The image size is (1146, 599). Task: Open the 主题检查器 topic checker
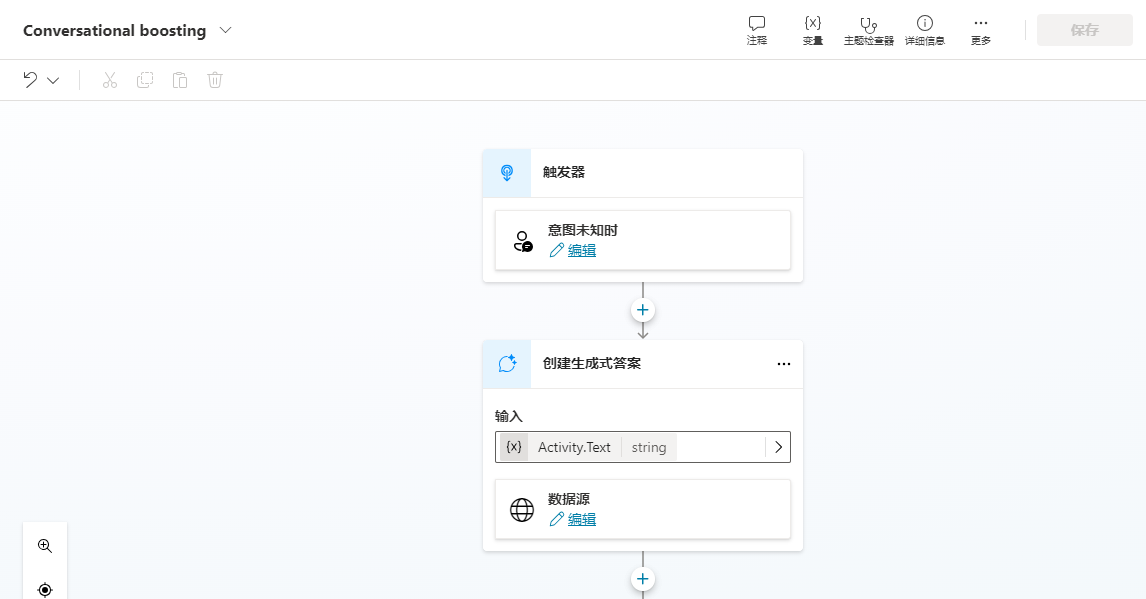[868, 31]
